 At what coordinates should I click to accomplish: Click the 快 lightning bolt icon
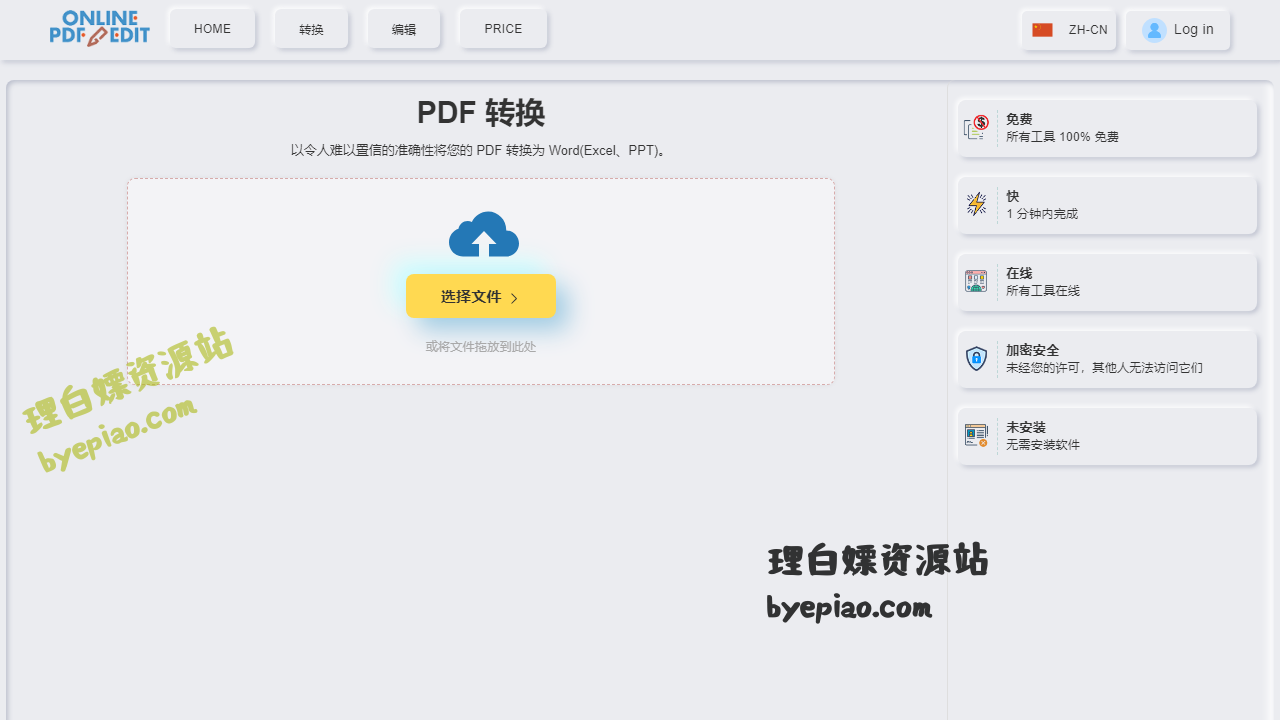(976, 205)
